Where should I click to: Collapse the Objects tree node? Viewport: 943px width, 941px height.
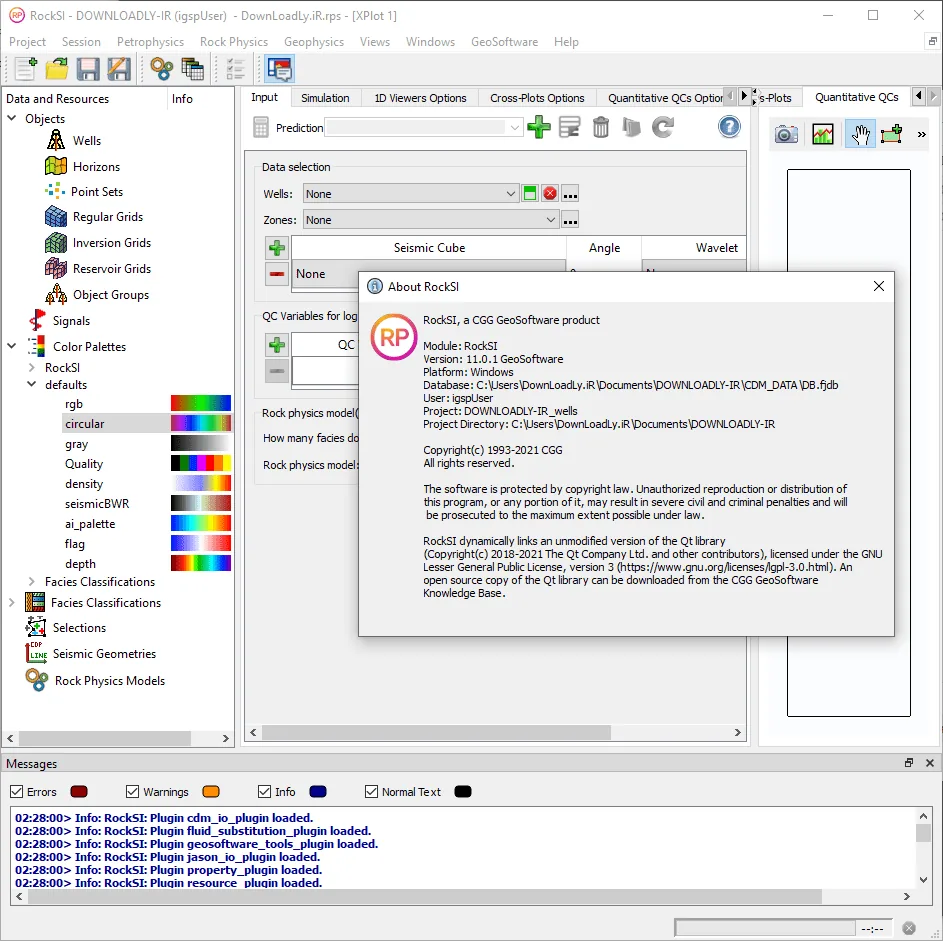[x=11, y=118]
